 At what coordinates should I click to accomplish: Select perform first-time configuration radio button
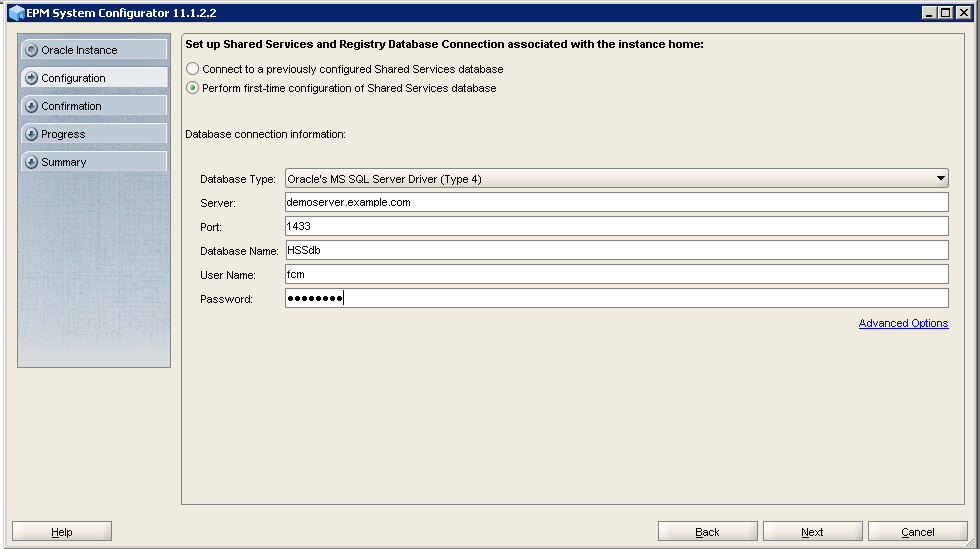point(193,88)
